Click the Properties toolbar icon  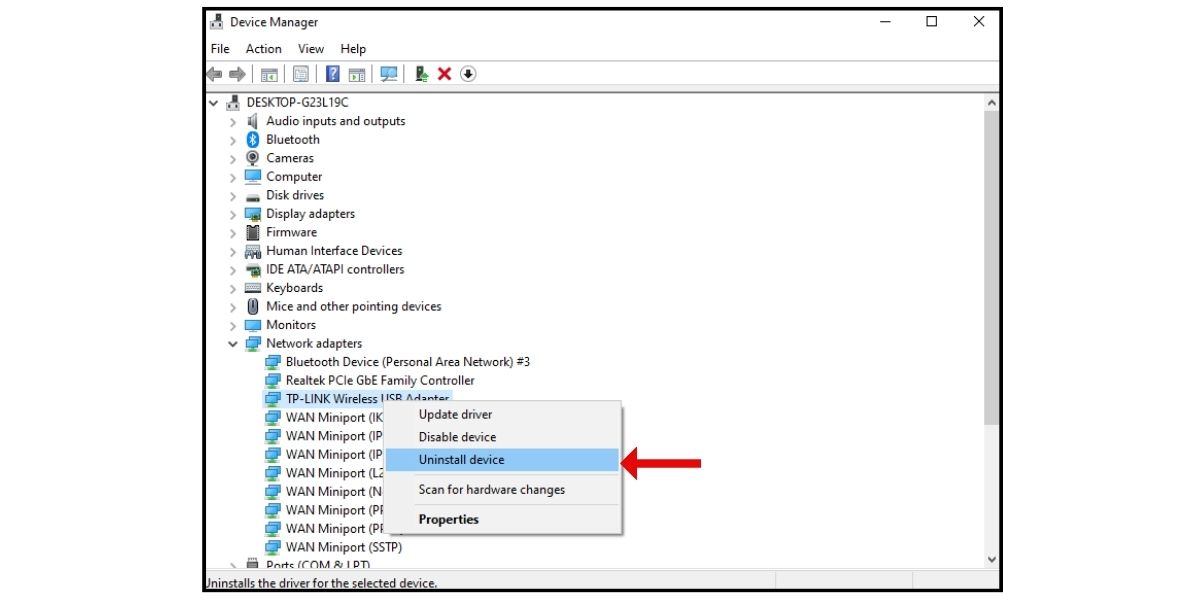click(301, 73)
